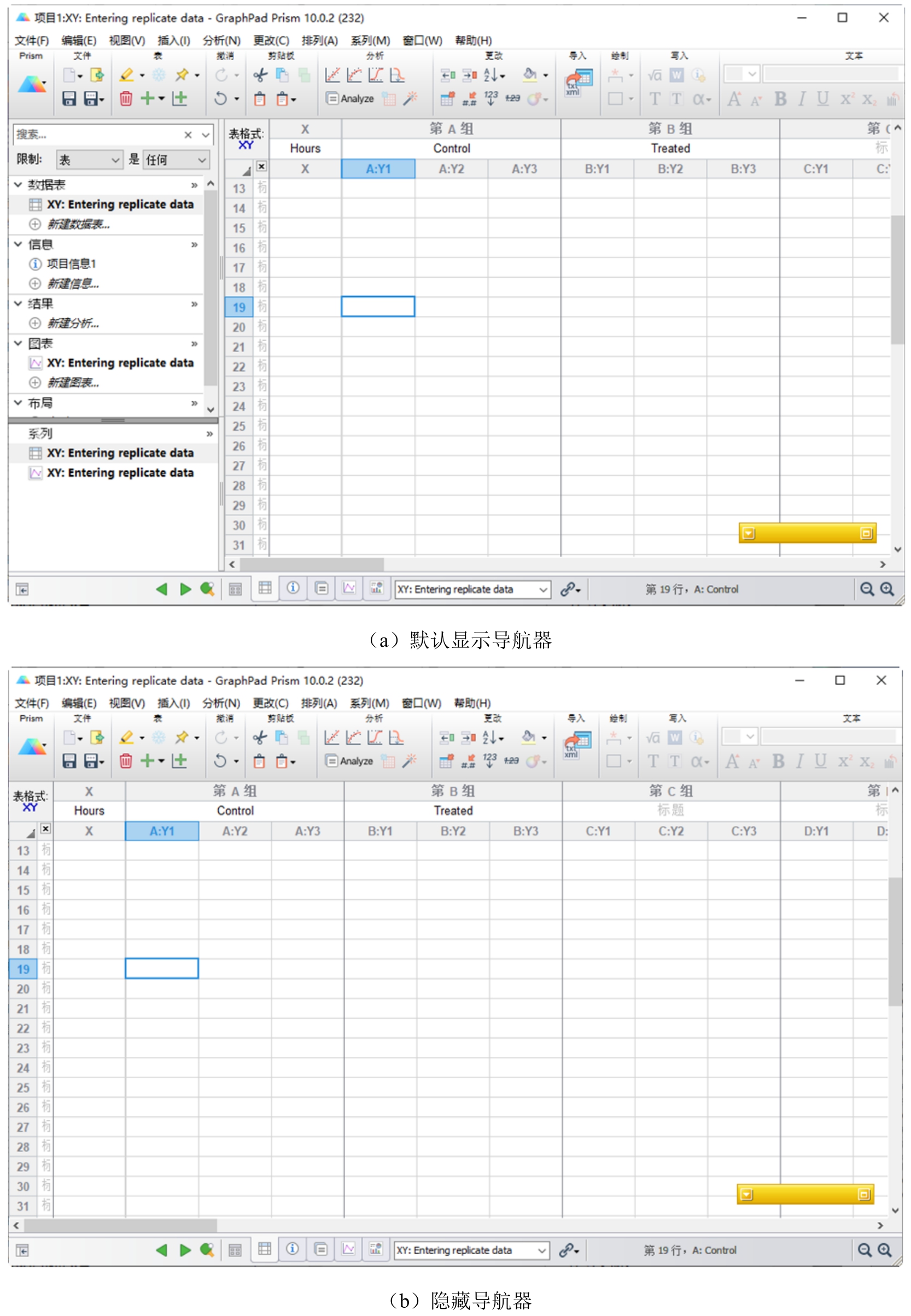Open 窗口(W) menu in bottom window
911x1316 pixels.
coord(421,703)
